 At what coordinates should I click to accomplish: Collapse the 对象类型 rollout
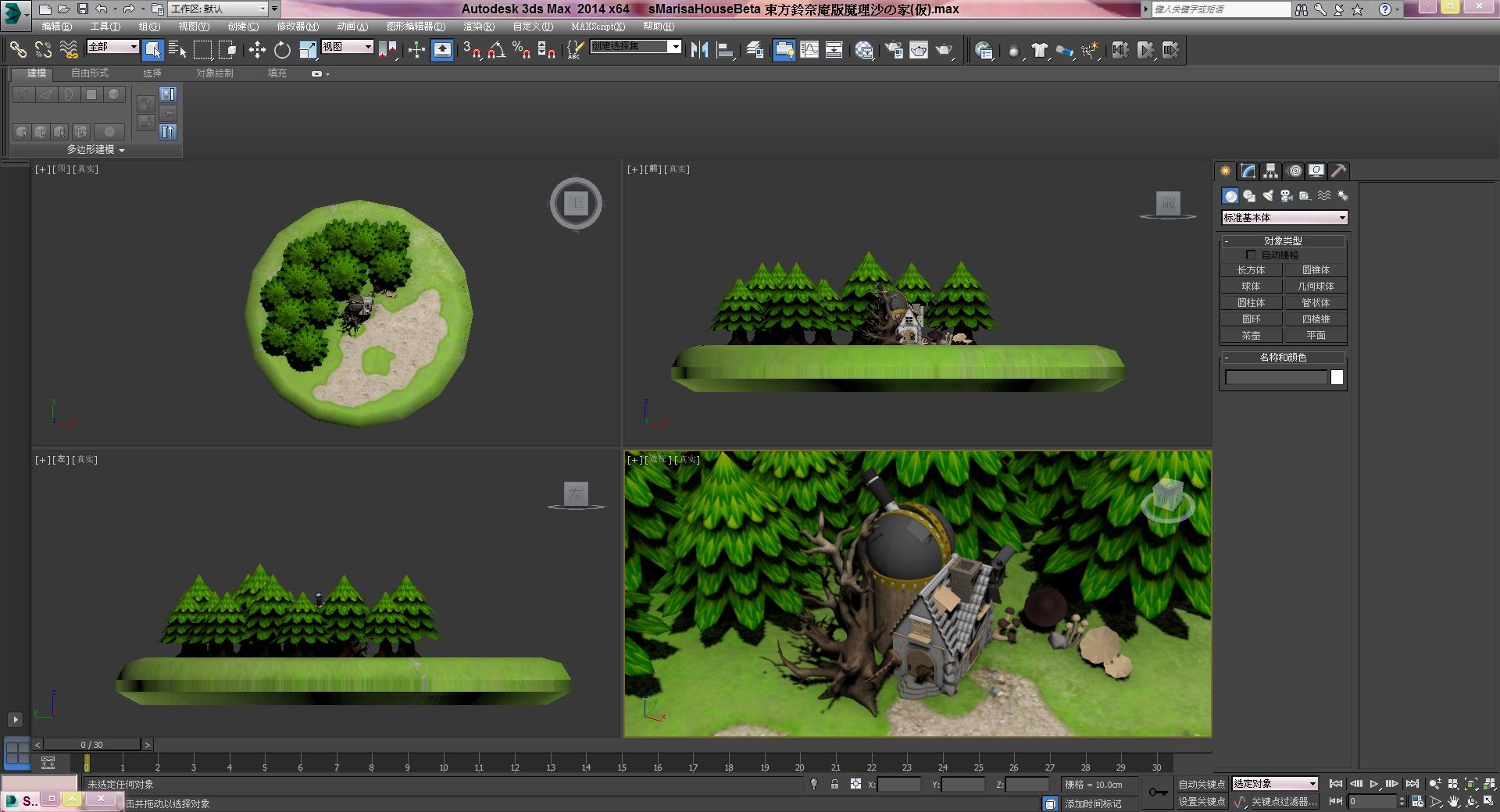coord(1283,241)
